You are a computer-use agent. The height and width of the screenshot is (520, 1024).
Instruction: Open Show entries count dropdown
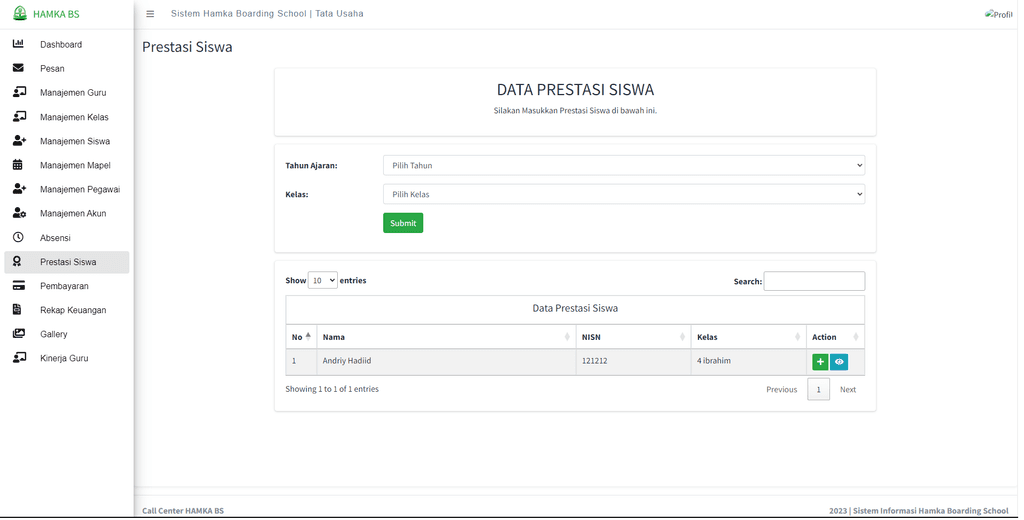(x=323, y=280)
